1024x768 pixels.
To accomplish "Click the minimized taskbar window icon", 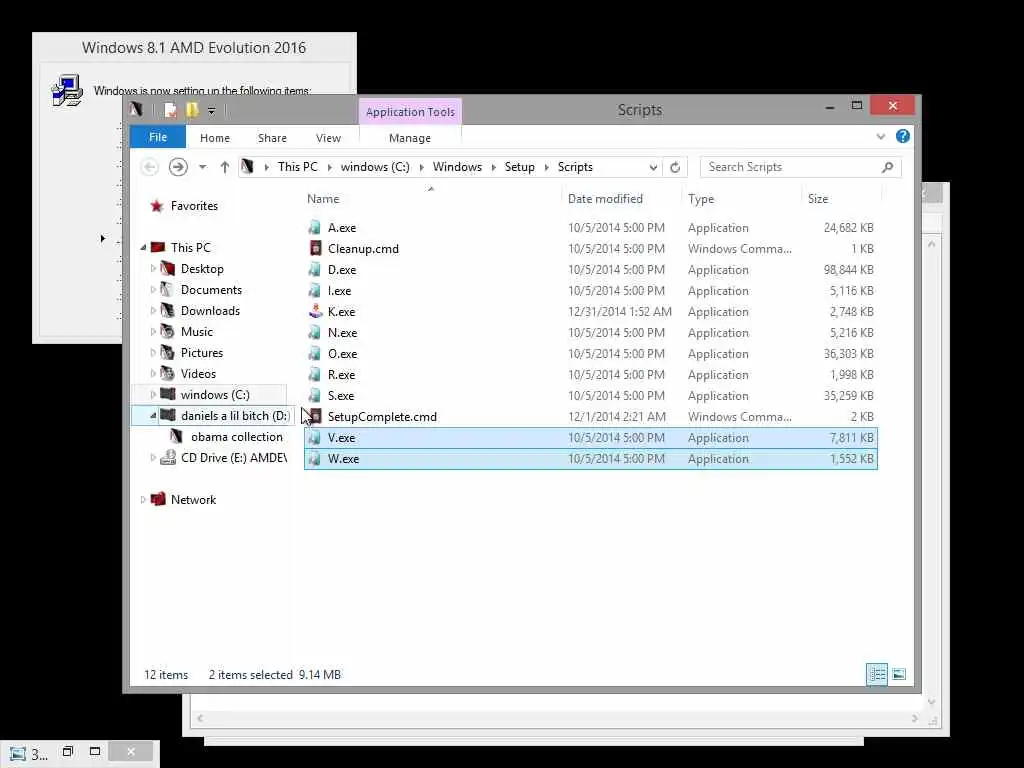I will 18,754.
